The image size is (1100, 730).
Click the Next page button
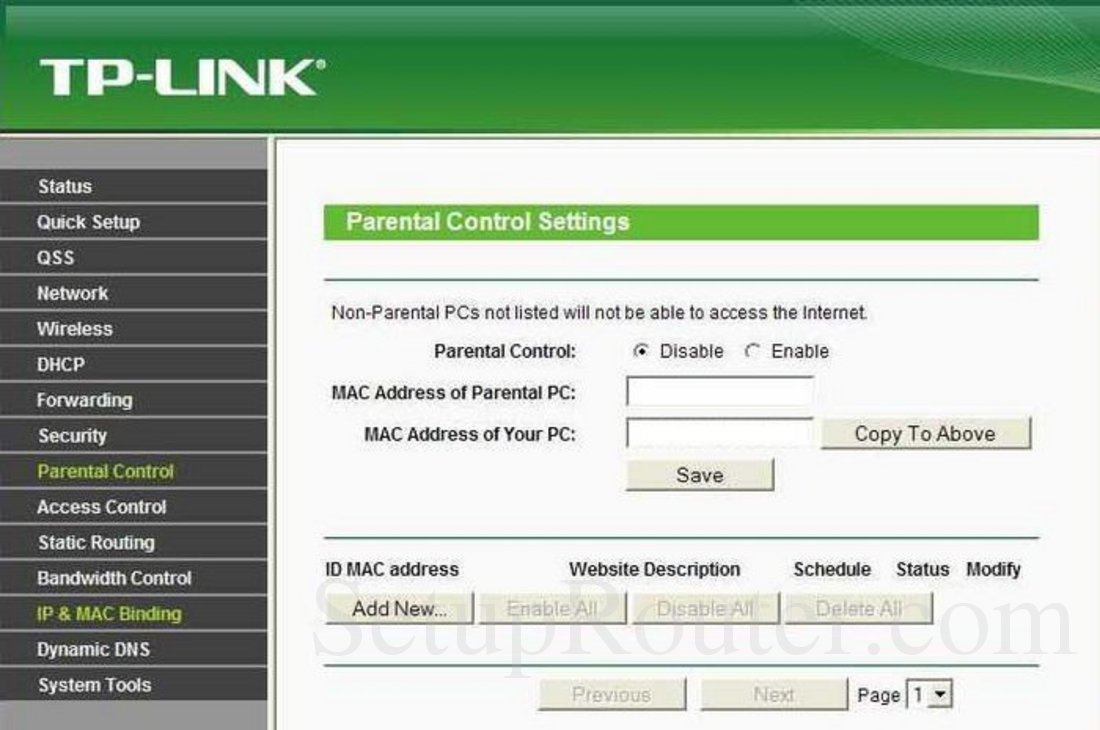(x=774, y=694)
